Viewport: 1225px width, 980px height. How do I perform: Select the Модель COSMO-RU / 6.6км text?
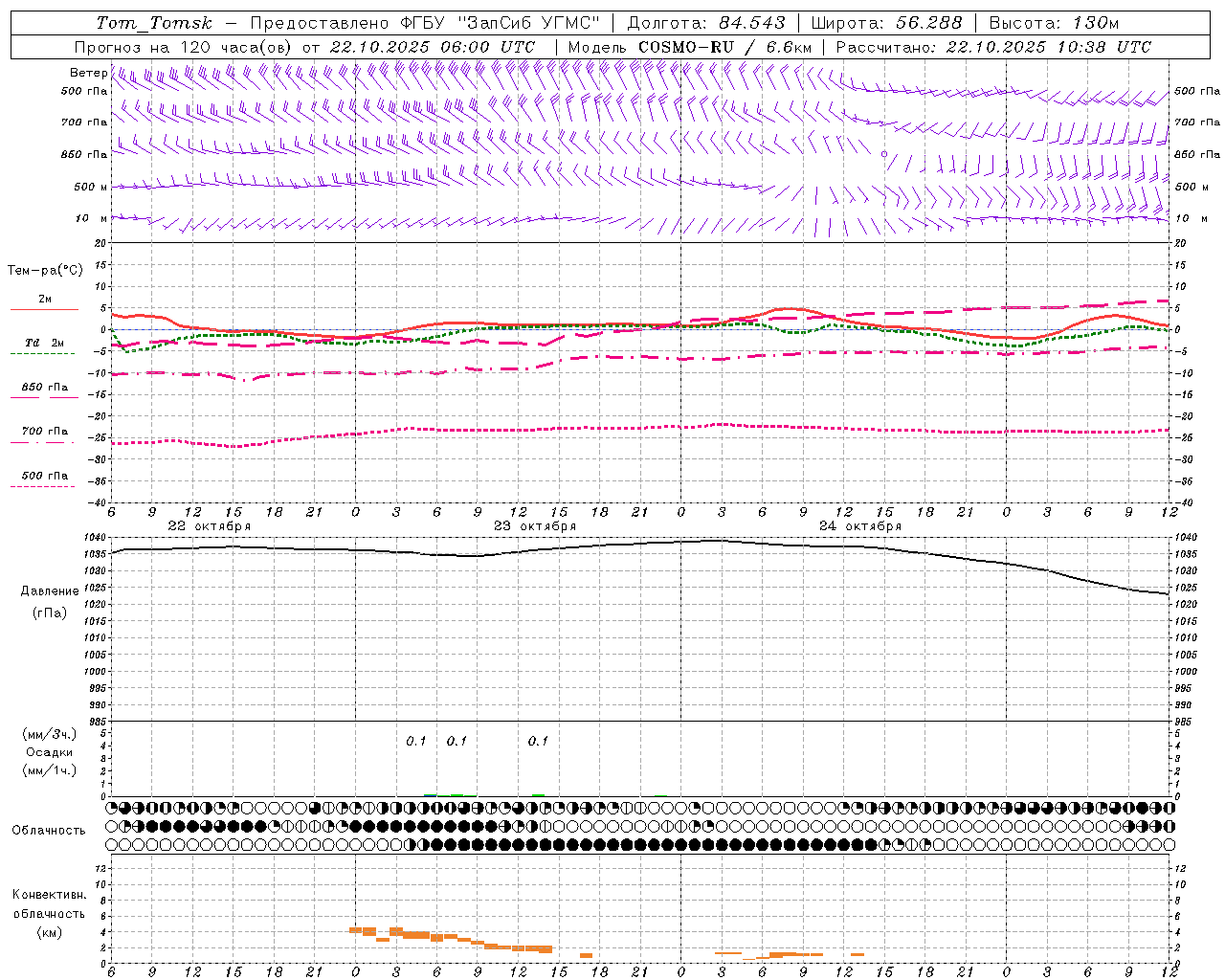(689, 47)
